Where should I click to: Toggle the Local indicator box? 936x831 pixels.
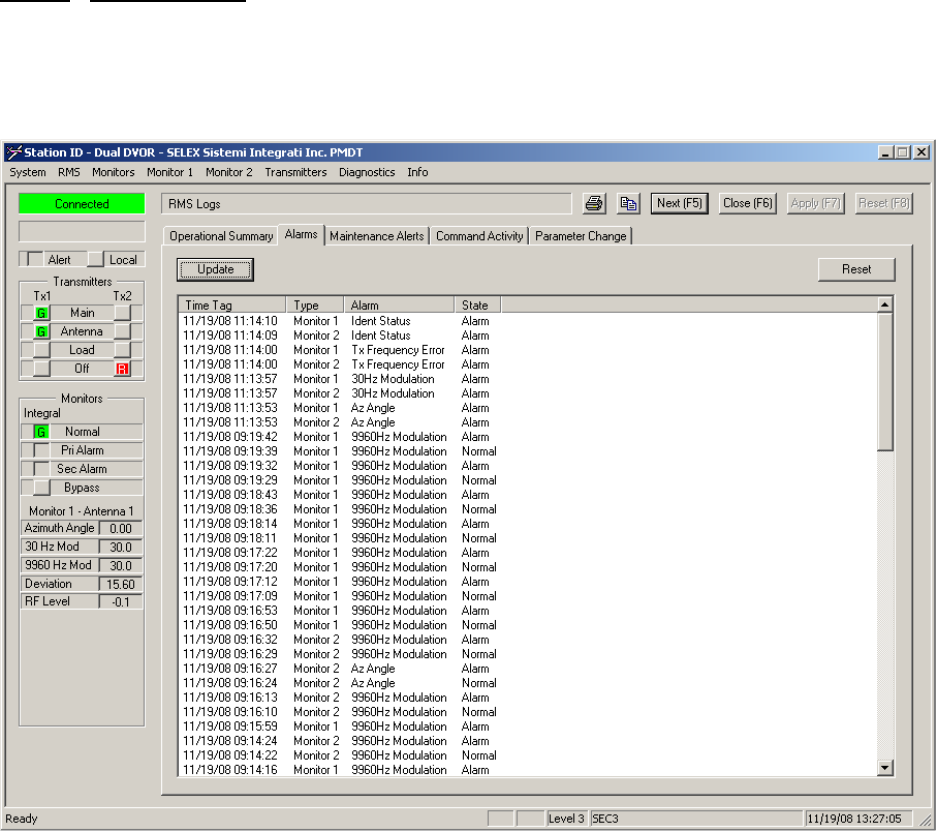pyautogui.click(x=96, y=259)
